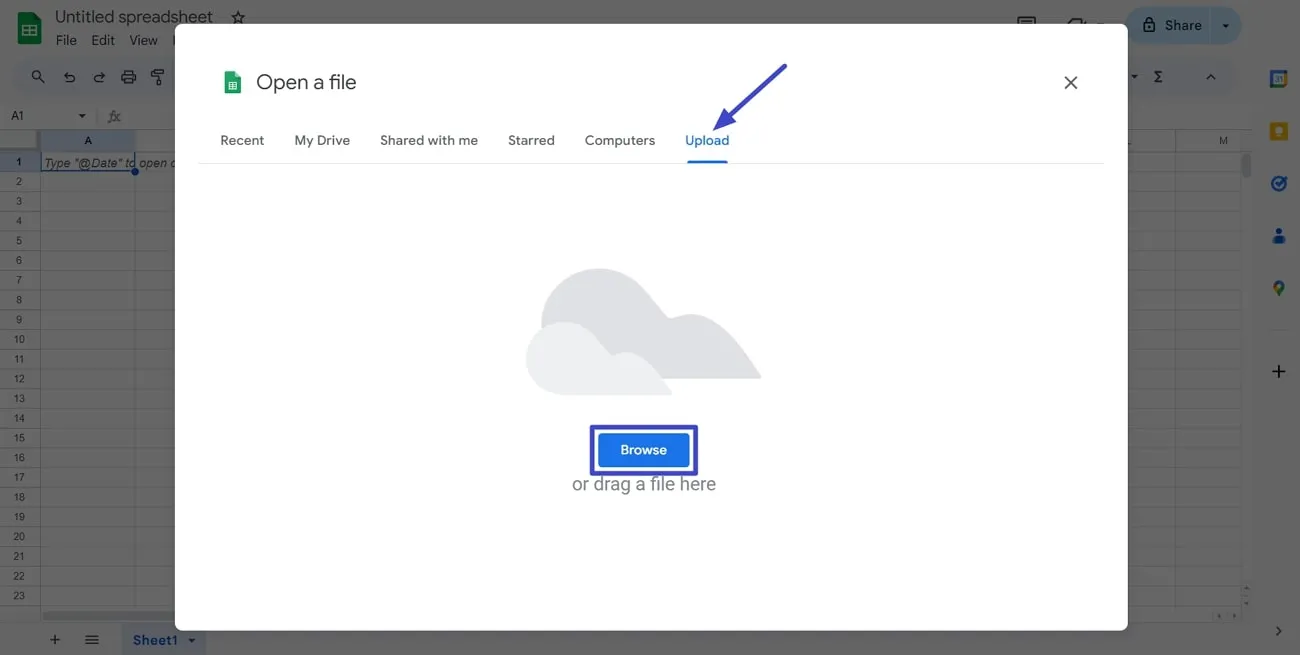This screenshot has height=655, width=1300.
Task: Click the Share button
Action: point(1171,25)
